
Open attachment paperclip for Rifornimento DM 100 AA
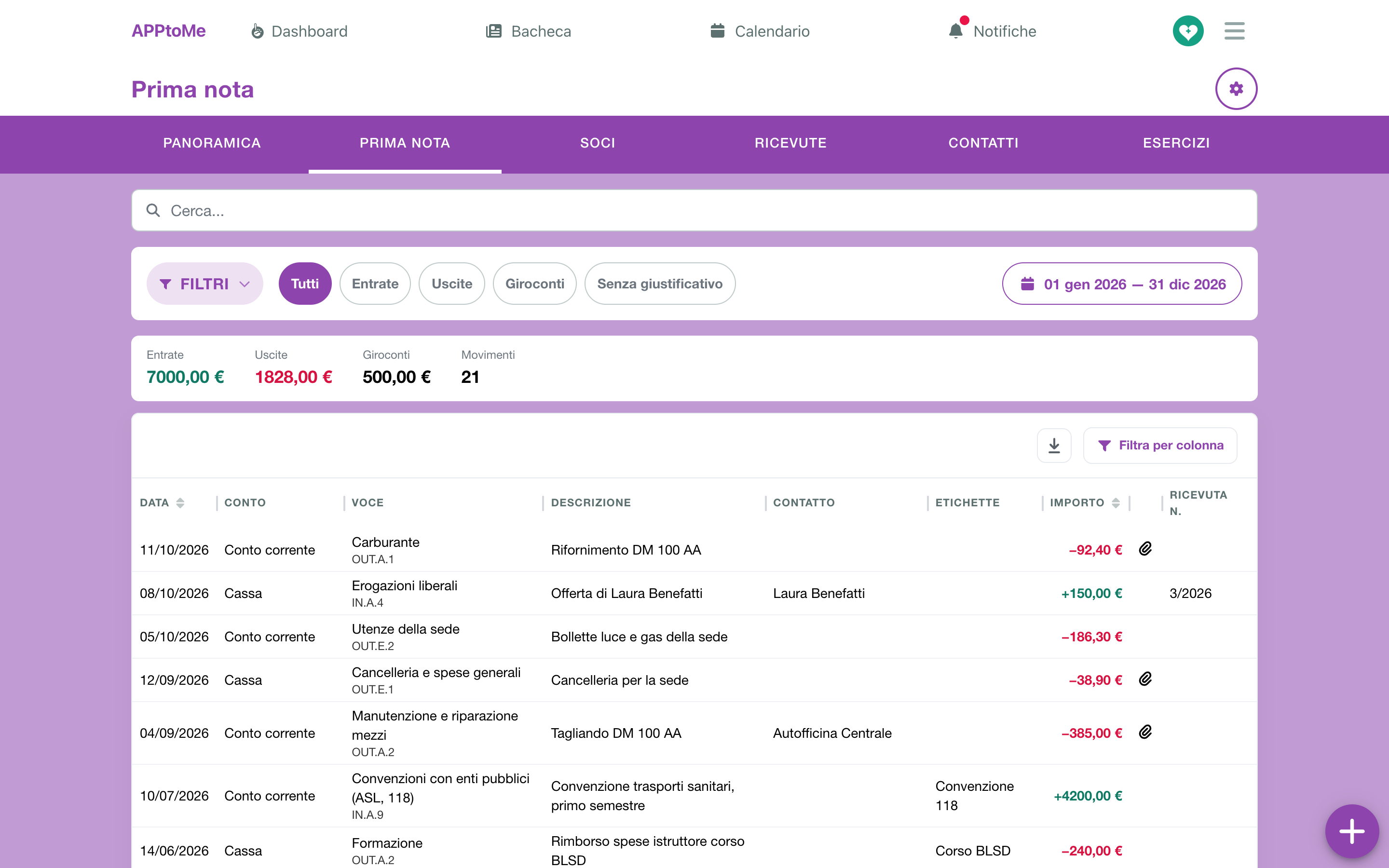1145,549
